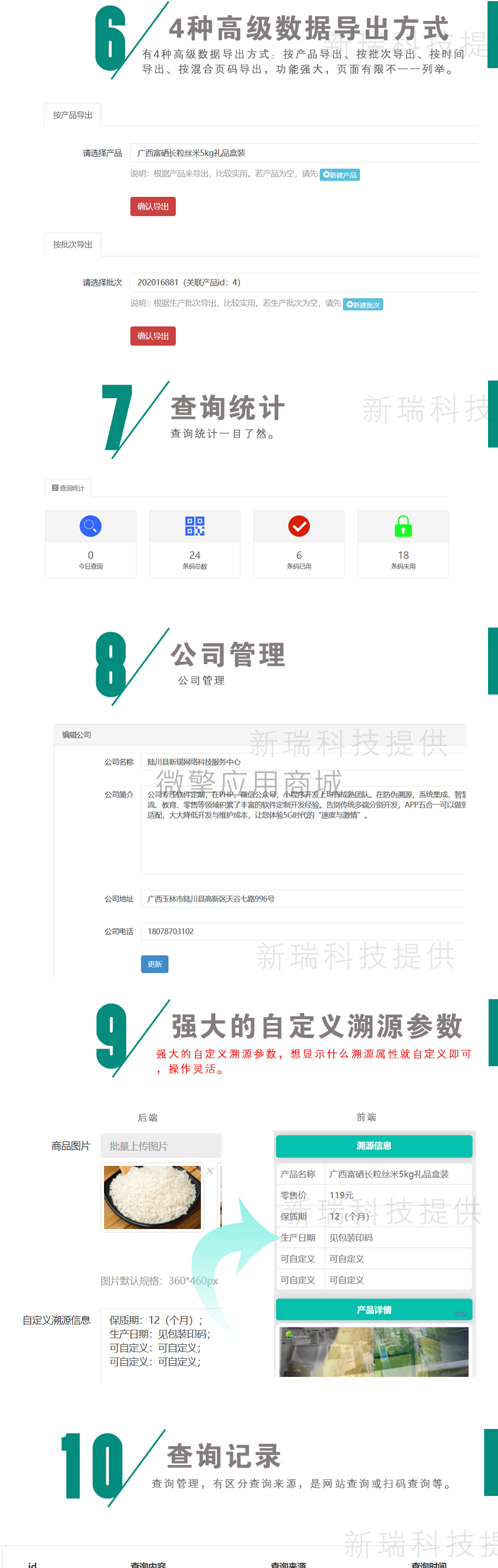
Task: Click 确认导出 under batch export
Action: pyautogui.click(x=153, y=336)
